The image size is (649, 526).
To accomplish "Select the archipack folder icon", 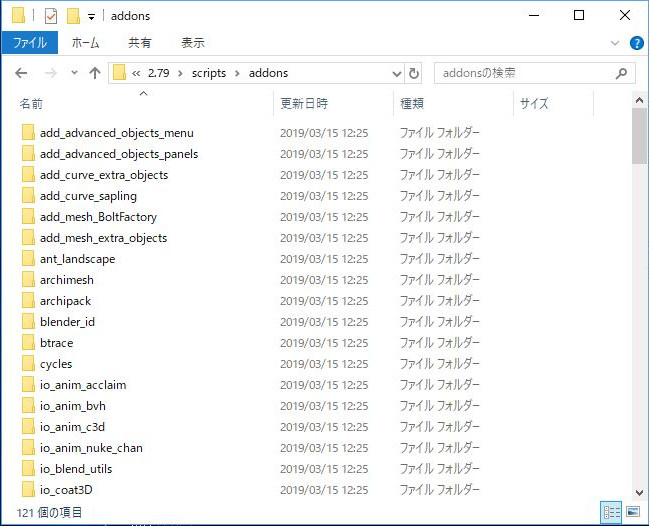I will (x=28, y=301).
